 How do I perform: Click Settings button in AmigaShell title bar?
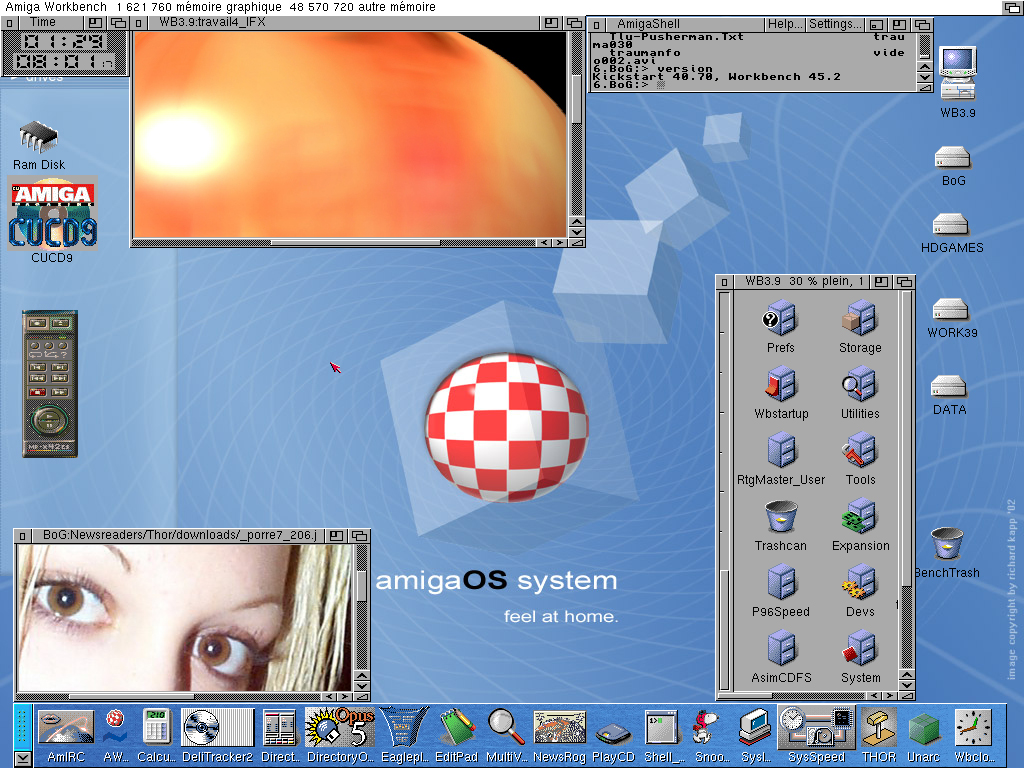(834, 24)
